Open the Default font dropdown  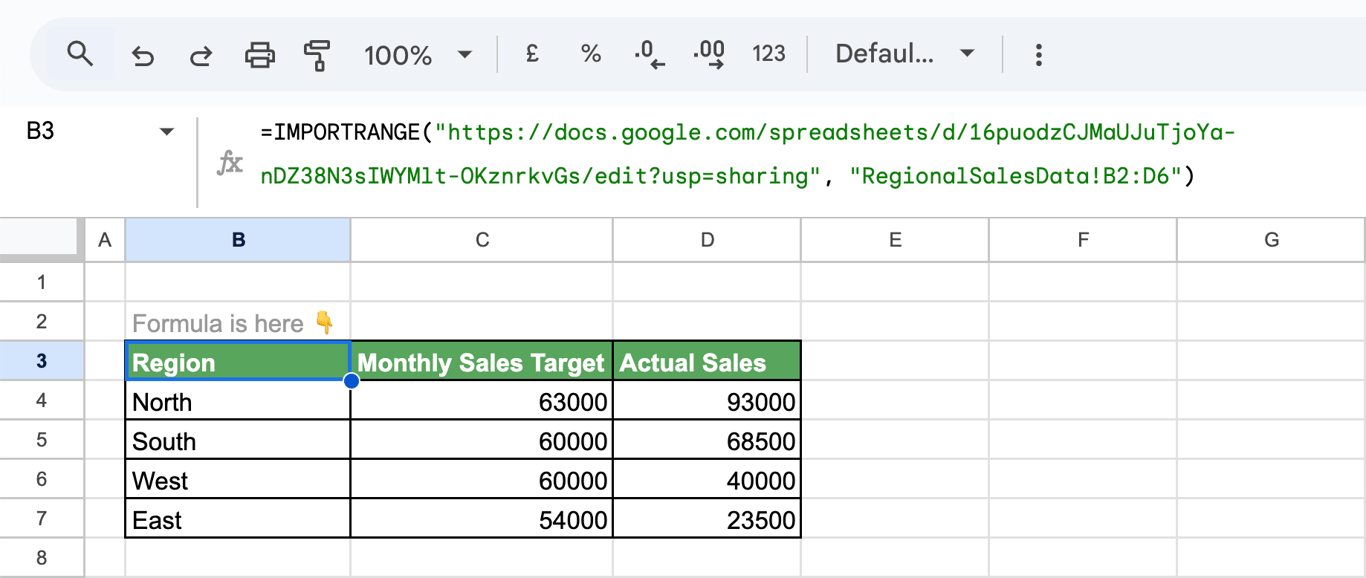(x=905, y=54)
